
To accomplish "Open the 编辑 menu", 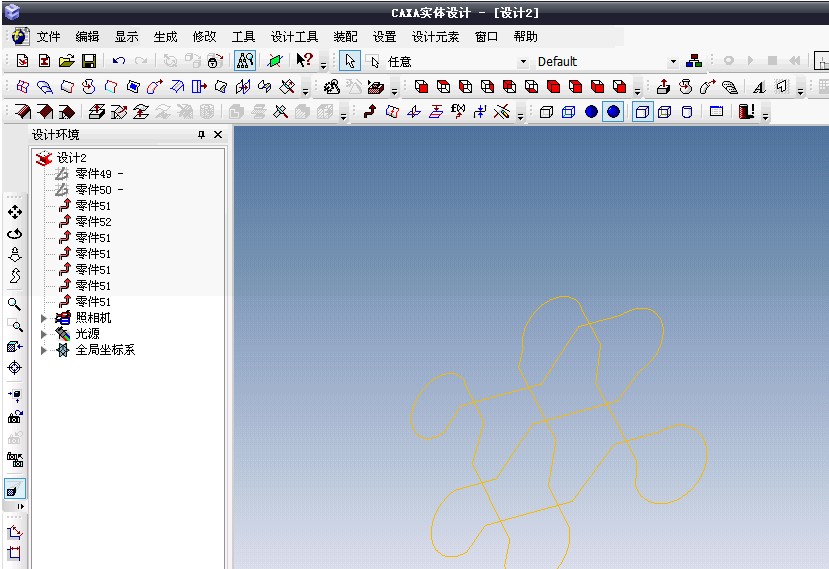I will [87, 37].
